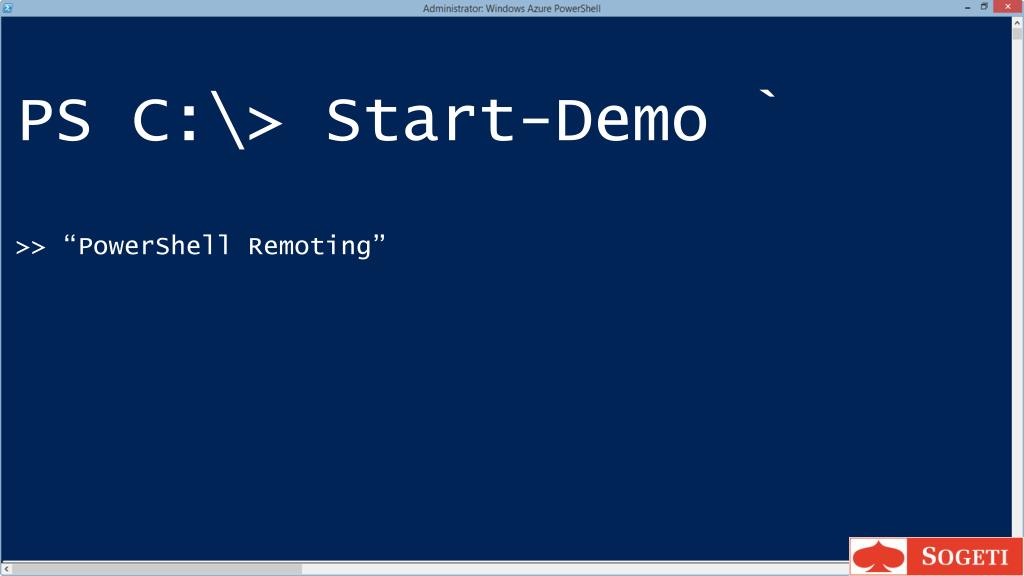Image resolution: width=1024 pixels, height=576 pixels.
Task: Restore down the PowerShell window
Action: coord(984,7)
